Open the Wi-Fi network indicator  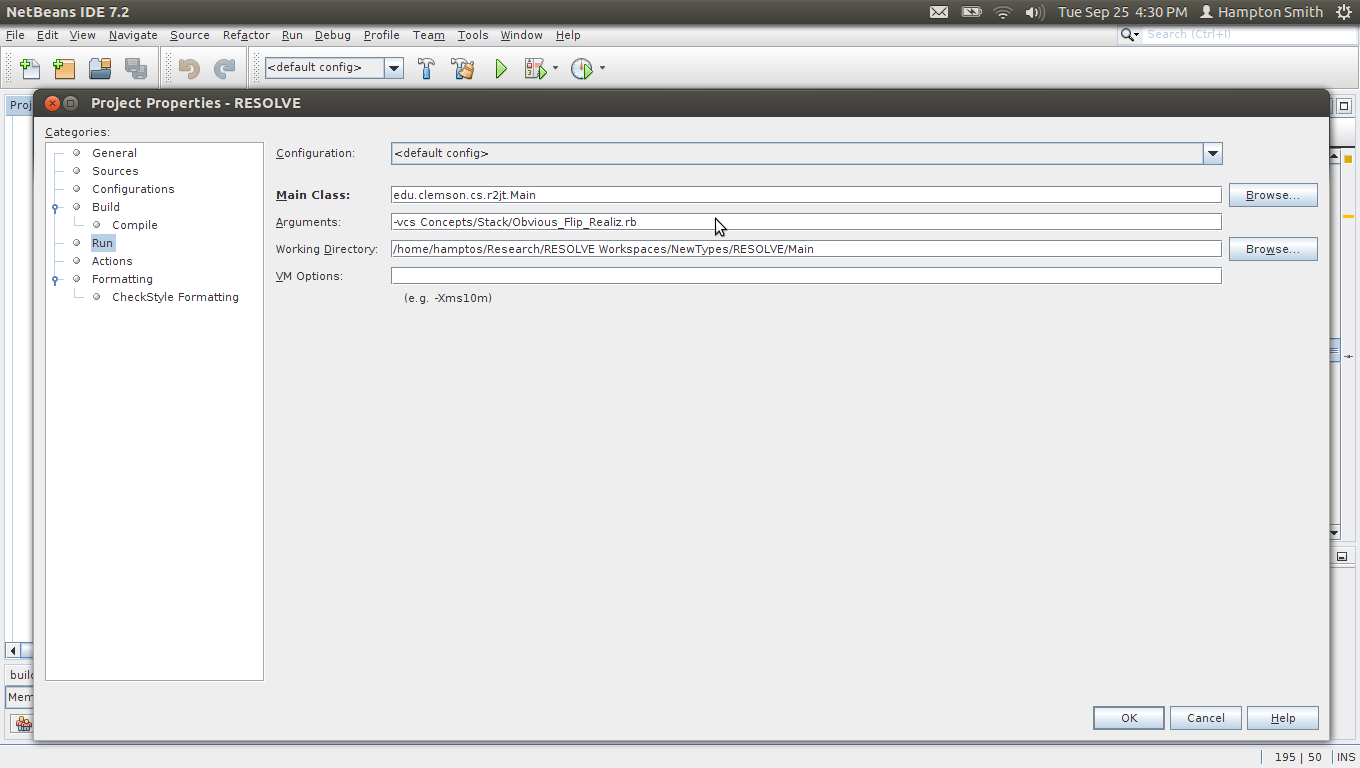[x=1003, y=12]
